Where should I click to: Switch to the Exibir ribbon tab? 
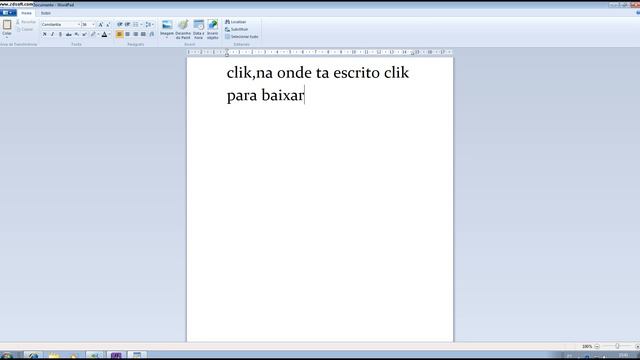(x=46, y=13)
